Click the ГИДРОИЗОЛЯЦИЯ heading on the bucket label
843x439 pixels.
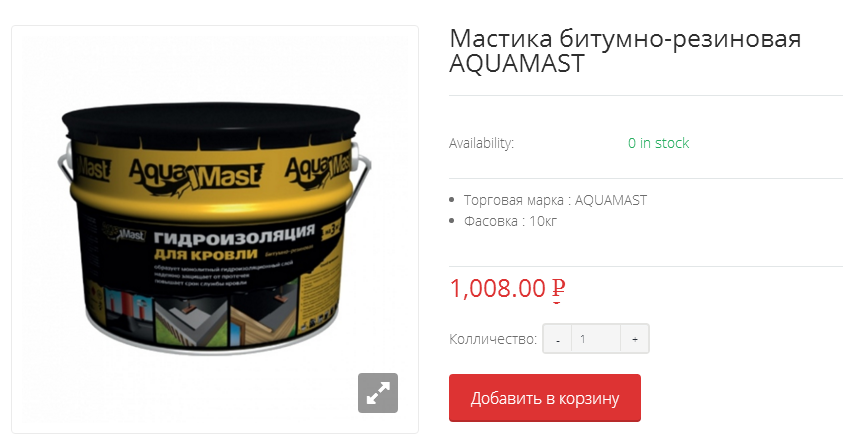click(234, 235)
